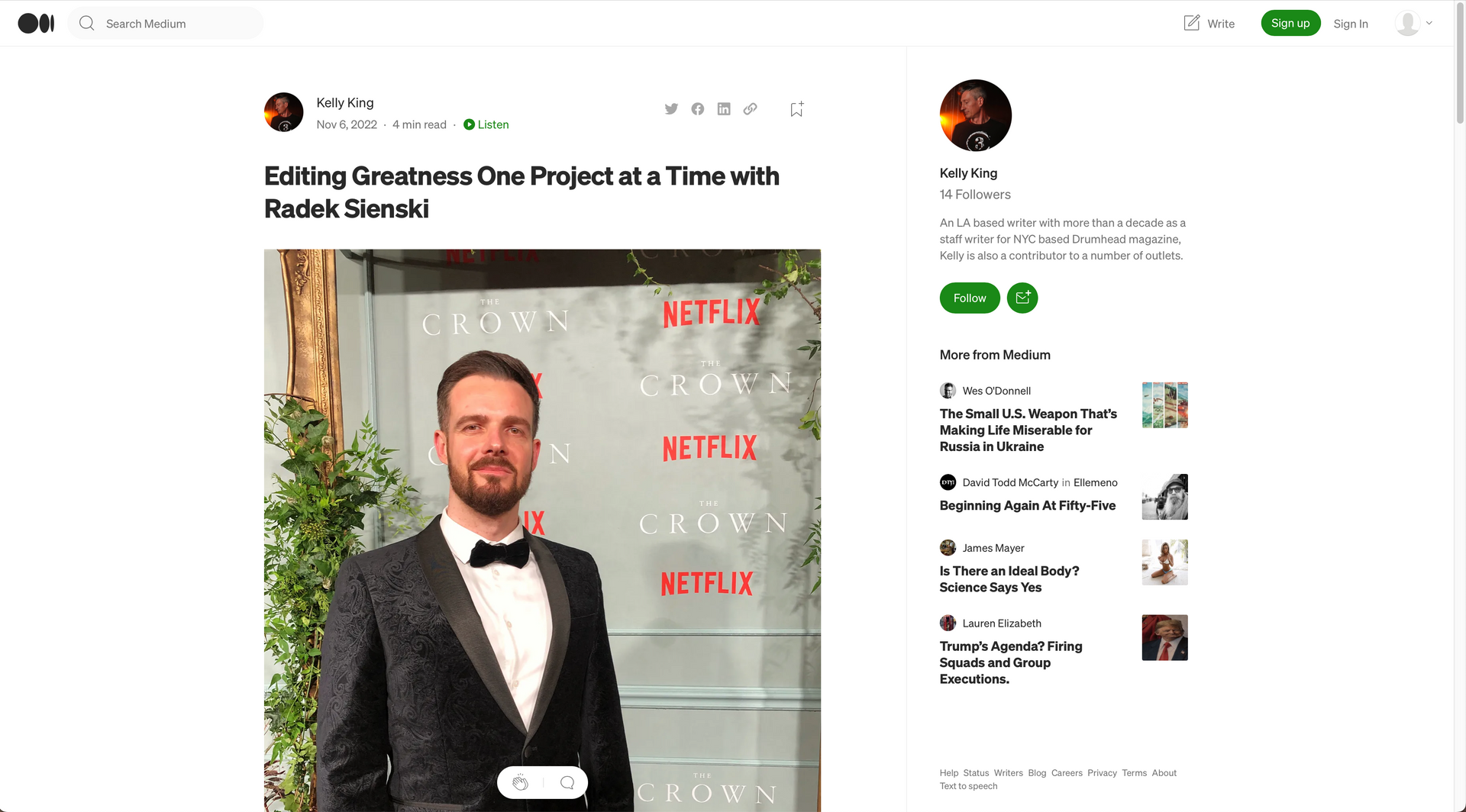Open thumbnail for Trump's Agenda story
The image size is (1466, 812).
1164,638
